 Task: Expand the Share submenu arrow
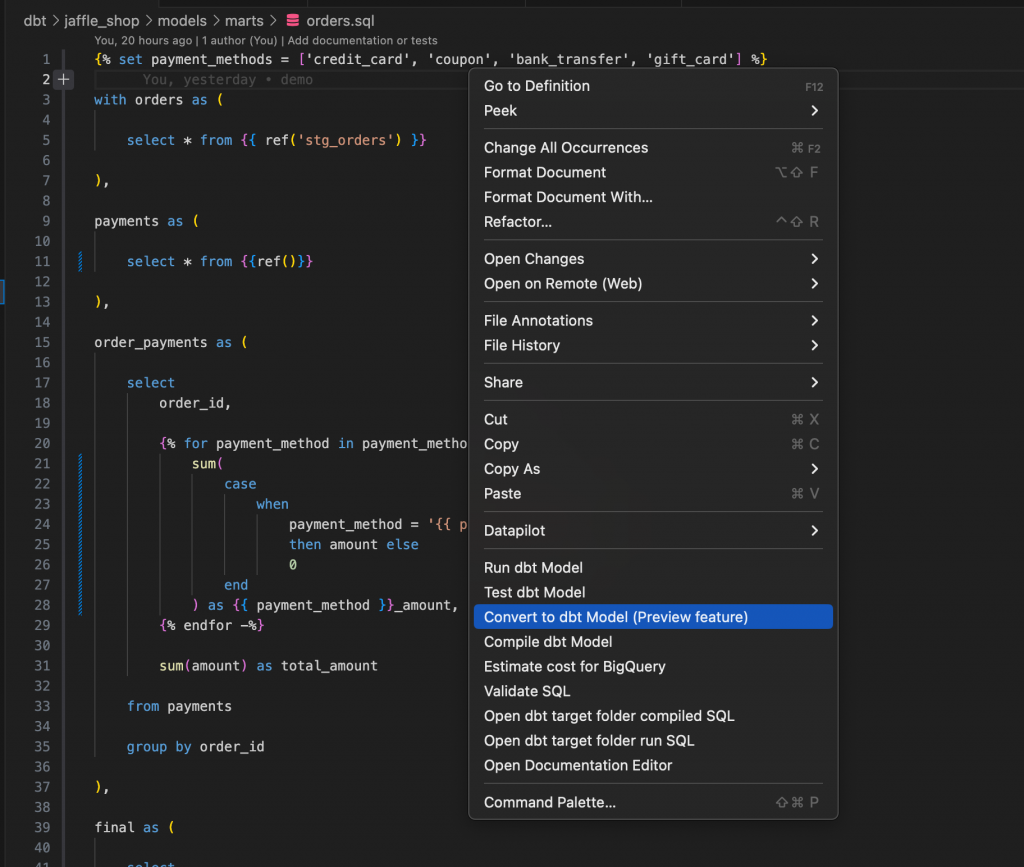click(814, 383)
